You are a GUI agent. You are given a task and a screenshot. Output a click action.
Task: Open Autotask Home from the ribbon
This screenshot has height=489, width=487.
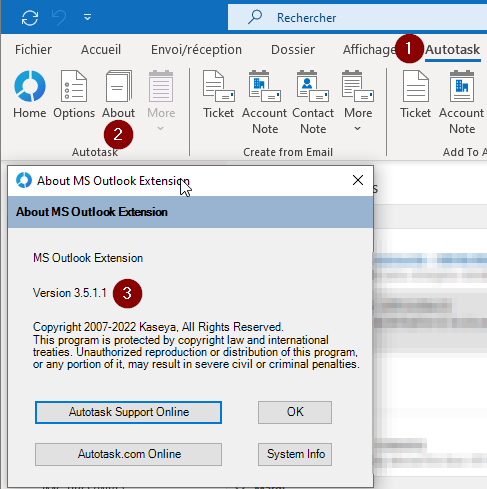click(30, 94)
